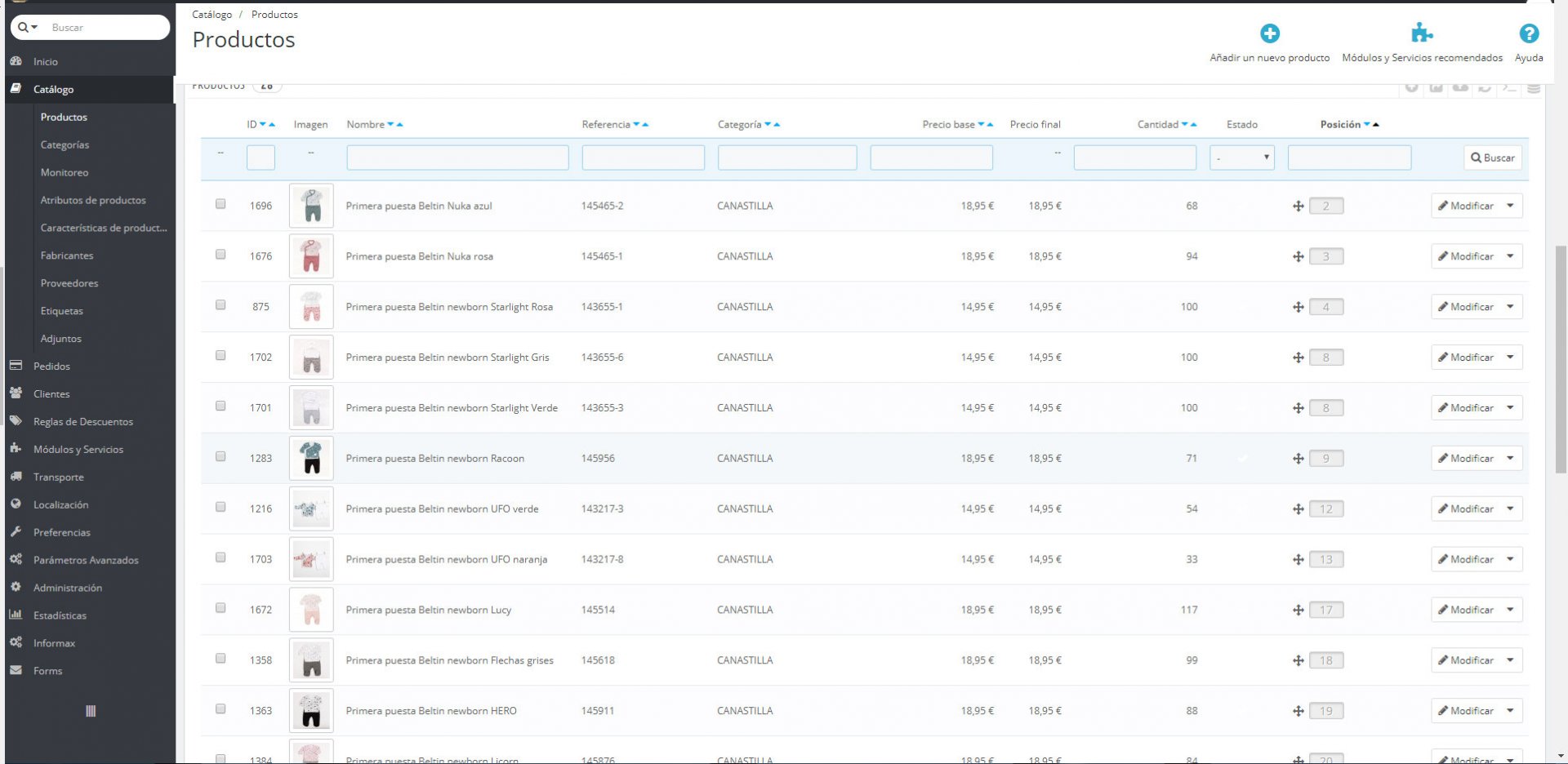Open search type dropdown in sidebar search

pos(28,28)
